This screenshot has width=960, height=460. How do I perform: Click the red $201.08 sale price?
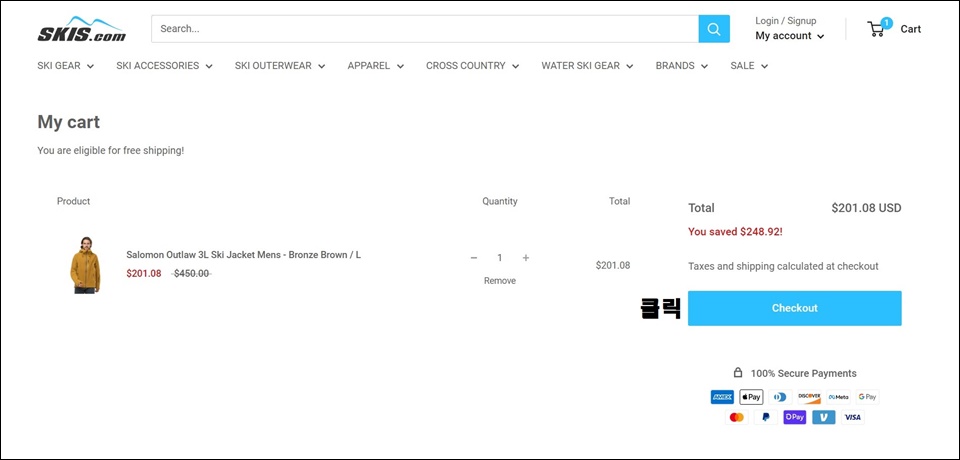[144, 274]
